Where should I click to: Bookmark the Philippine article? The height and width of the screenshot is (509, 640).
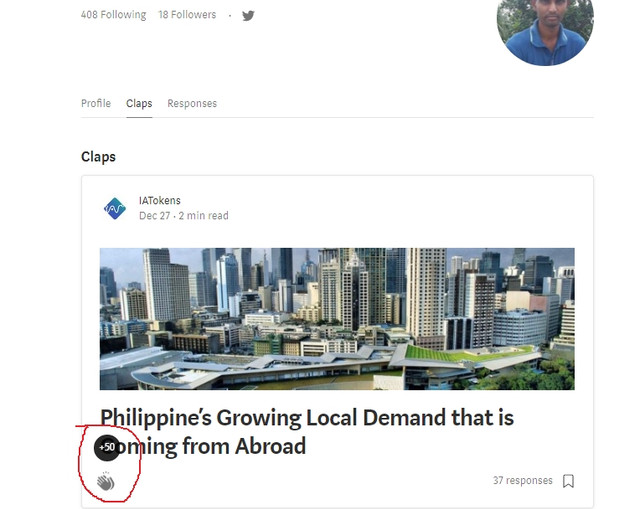[x=568, y=481]
